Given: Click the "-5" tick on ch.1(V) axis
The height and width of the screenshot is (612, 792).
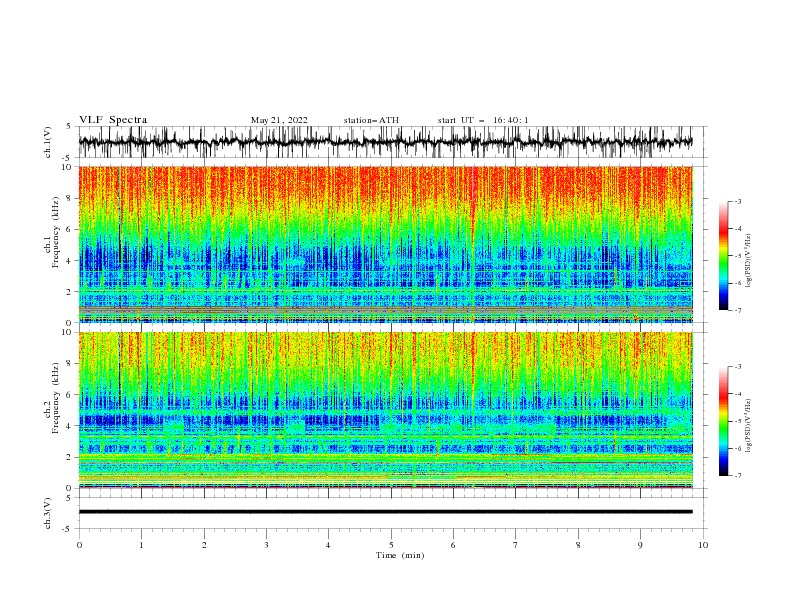Looking at the screenshot, I should click(x=68, y=158).
